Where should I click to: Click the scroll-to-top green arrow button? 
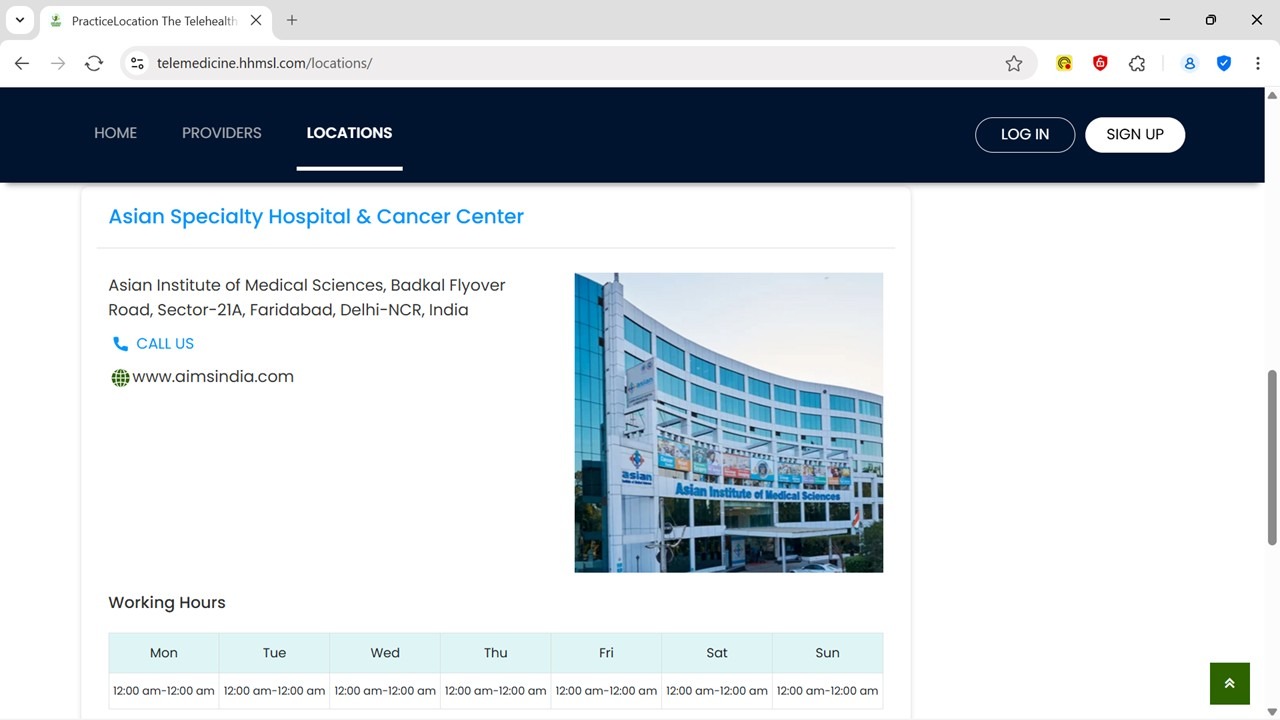tap(1229, 684)
